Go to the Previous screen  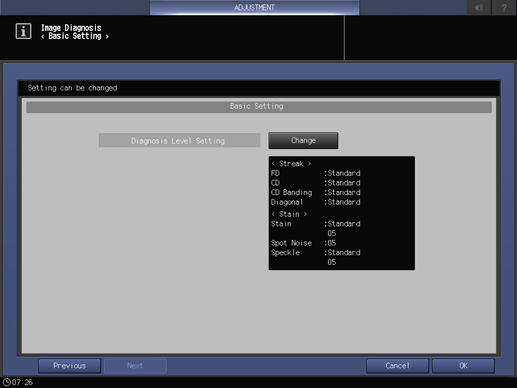tap(69, 366)
